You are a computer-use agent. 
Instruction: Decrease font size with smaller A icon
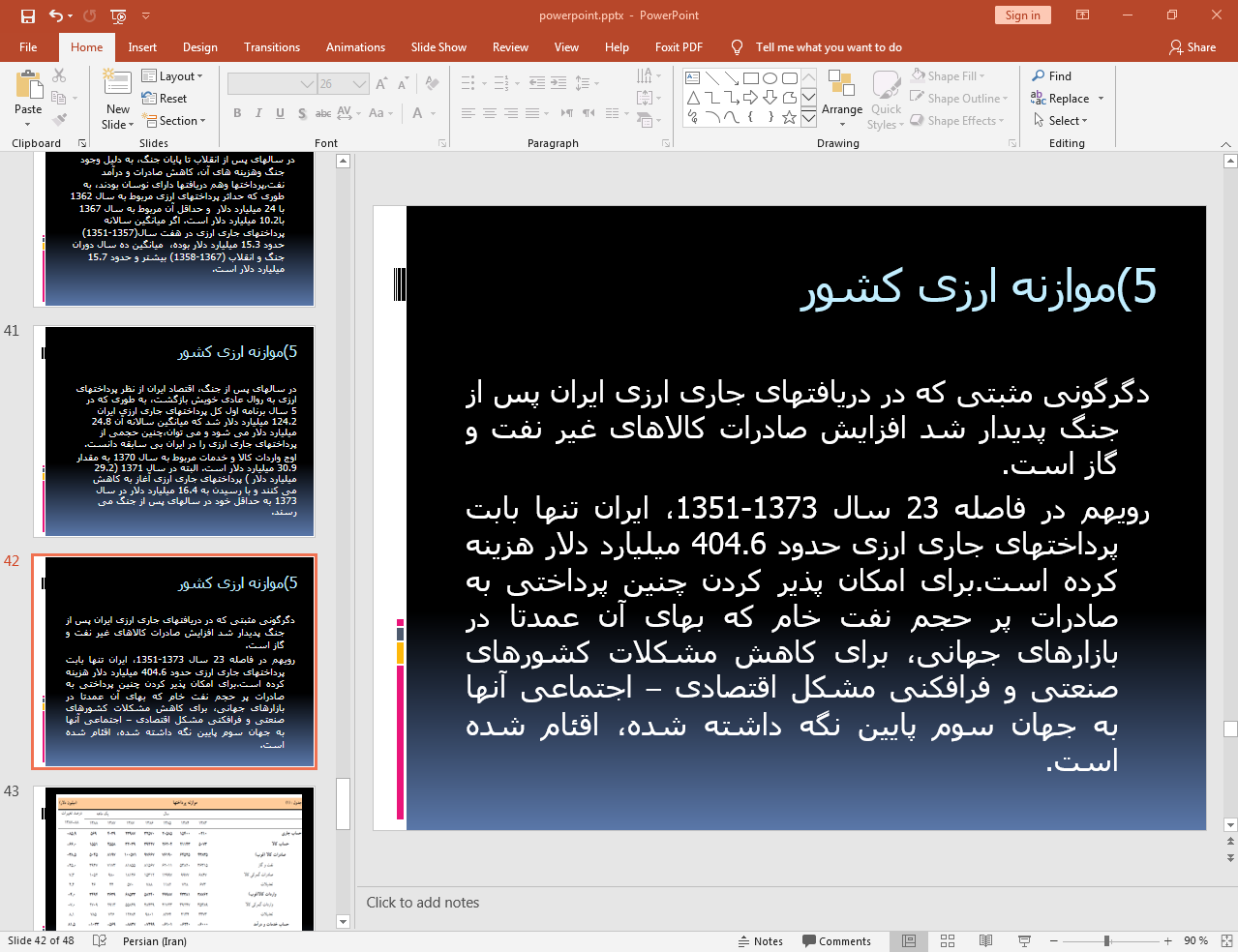[x=403, y=84]
